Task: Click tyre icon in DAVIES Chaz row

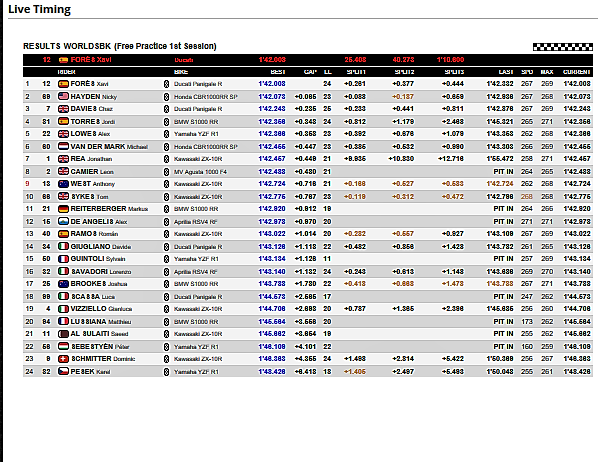Action: coord(166,109)
